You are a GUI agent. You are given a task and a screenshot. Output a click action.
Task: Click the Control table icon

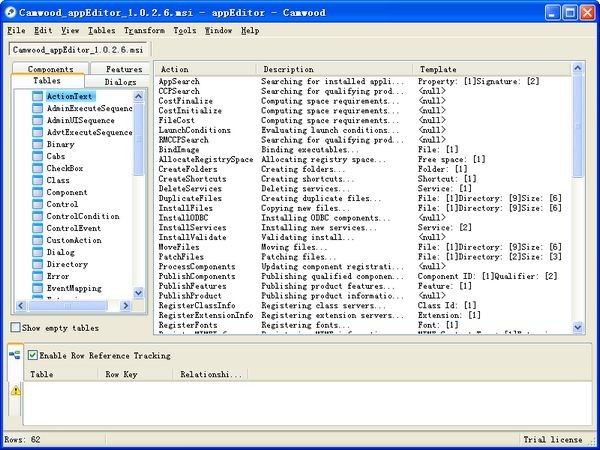[37, 204]
